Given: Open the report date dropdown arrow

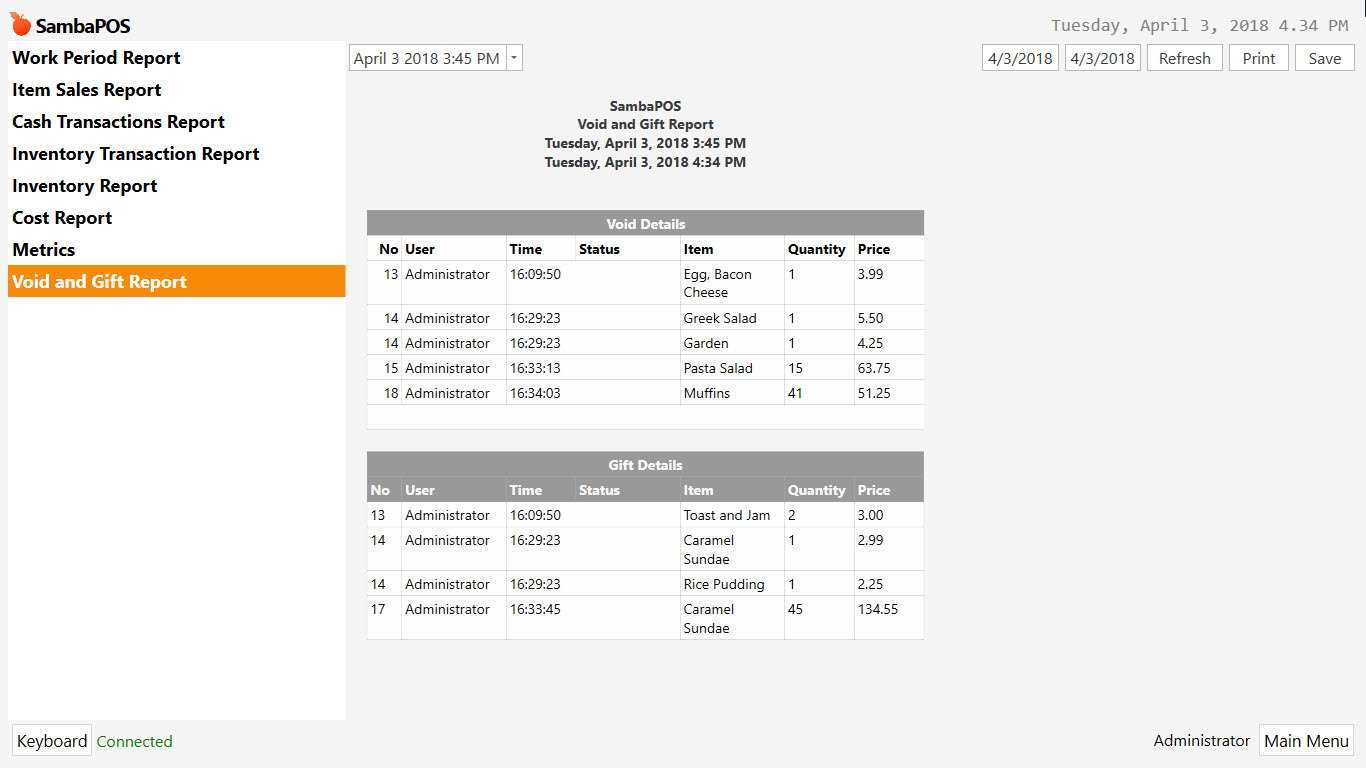Looking at the screenshot, I should point(514,57).
